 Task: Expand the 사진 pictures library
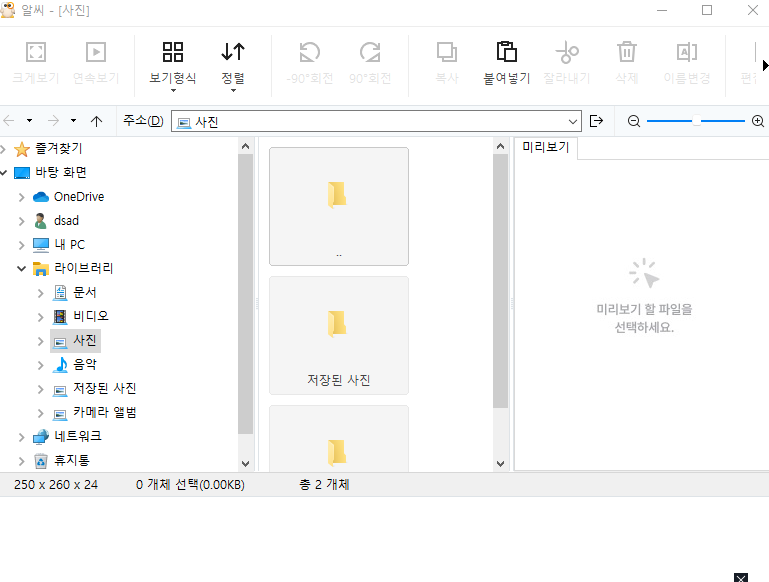41,341
